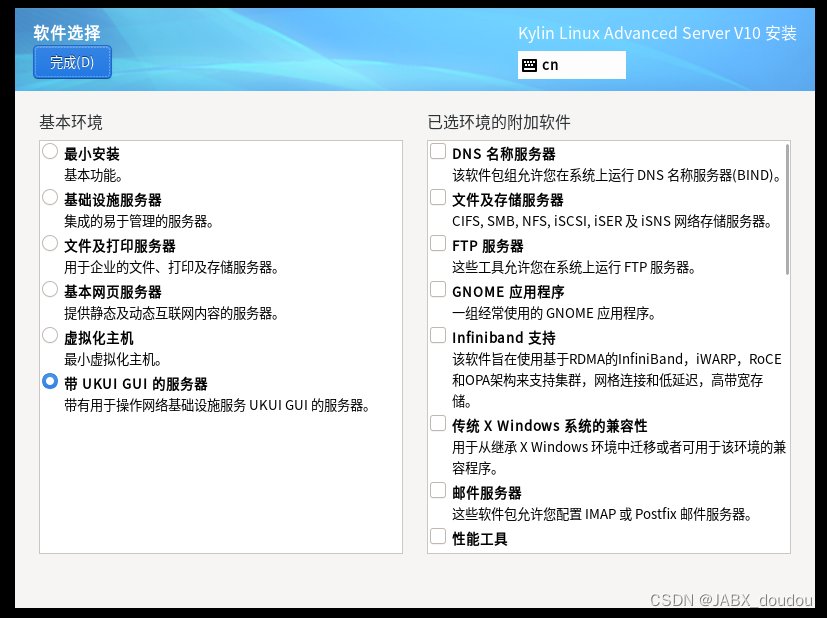Click the text 最小虚拟化主机。

coord(113,359)
